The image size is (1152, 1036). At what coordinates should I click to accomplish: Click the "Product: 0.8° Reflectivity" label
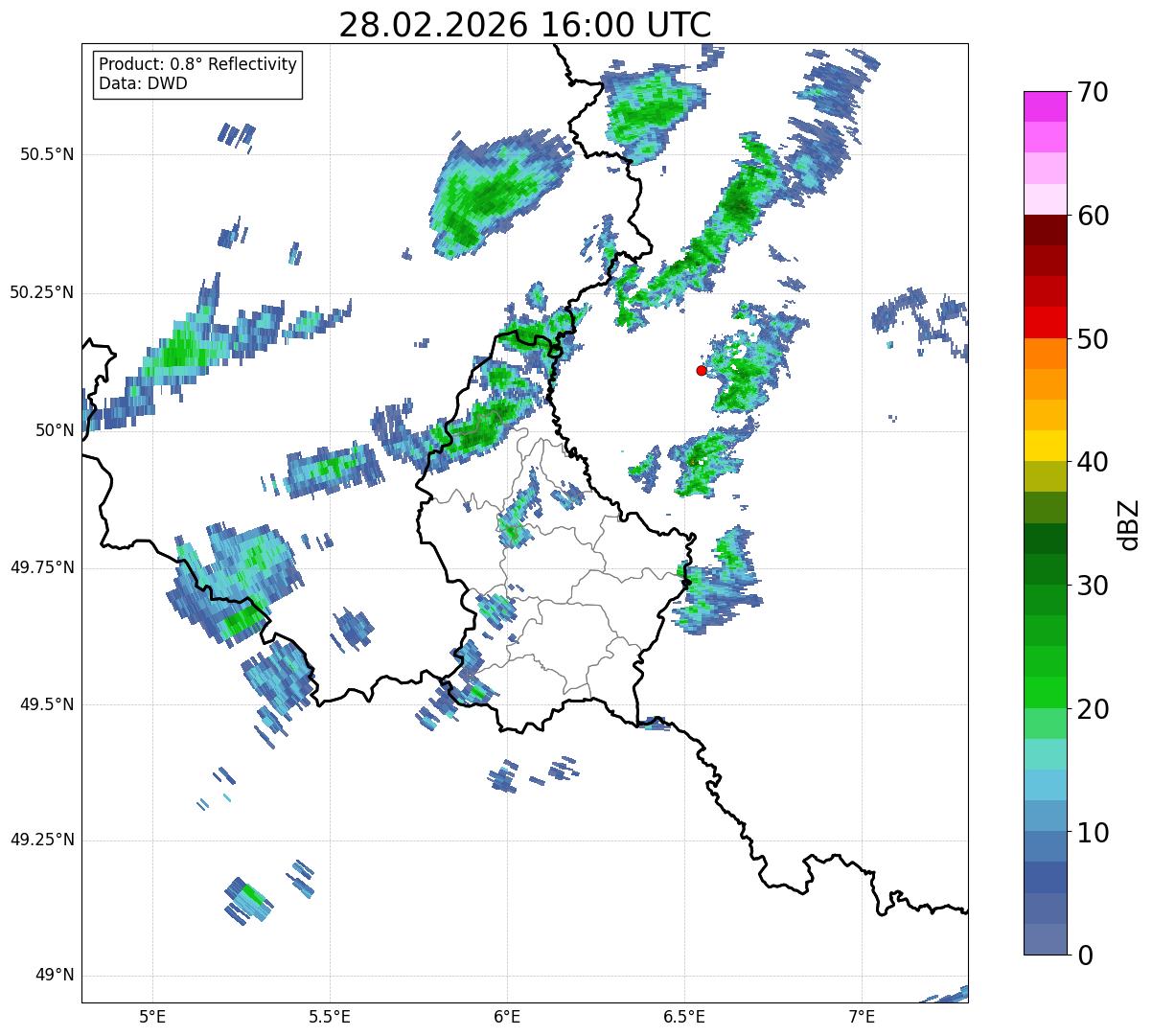pos(198,64)
